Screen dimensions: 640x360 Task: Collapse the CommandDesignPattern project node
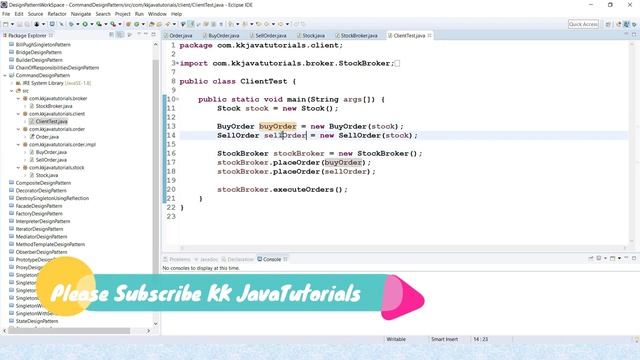pos(5,76)
